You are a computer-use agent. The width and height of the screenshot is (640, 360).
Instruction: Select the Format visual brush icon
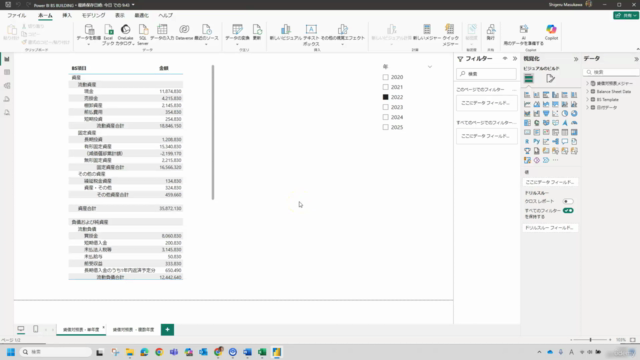click(550, 78)
